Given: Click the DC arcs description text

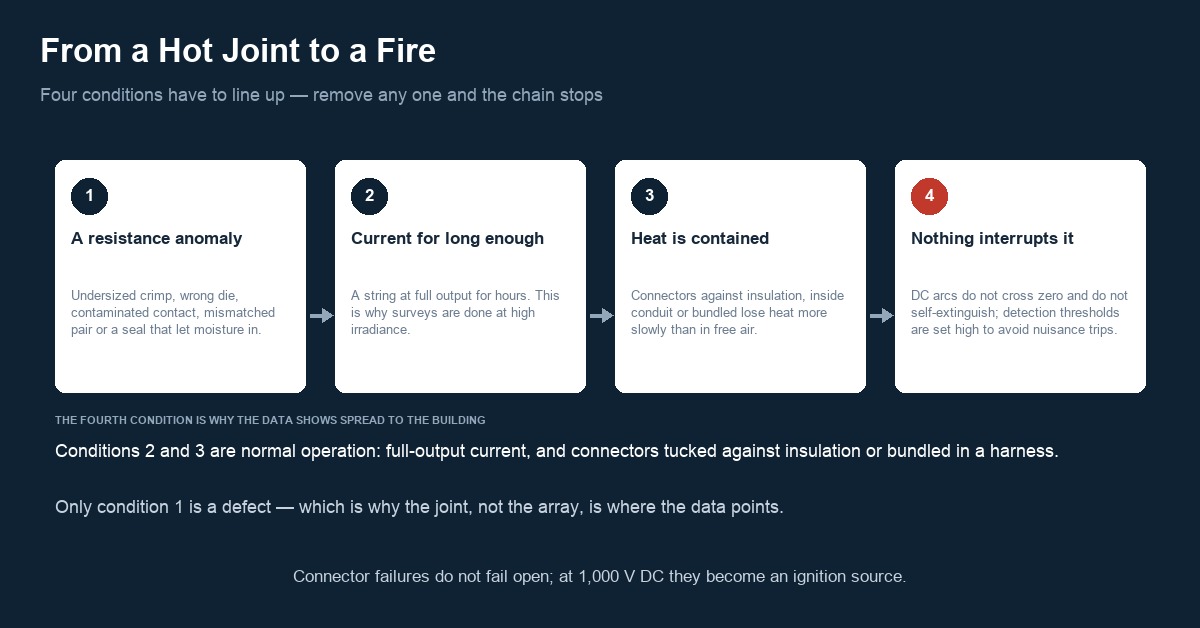Looking at the screenshot, I should [x=1019, y=312].
